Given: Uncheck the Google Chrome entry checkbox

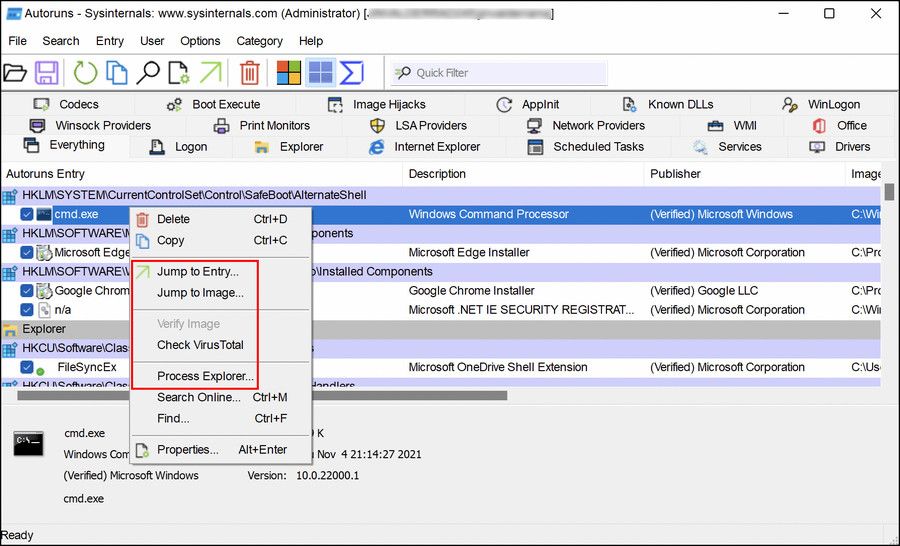Looking at the screenshot, I should coord(26,291).
